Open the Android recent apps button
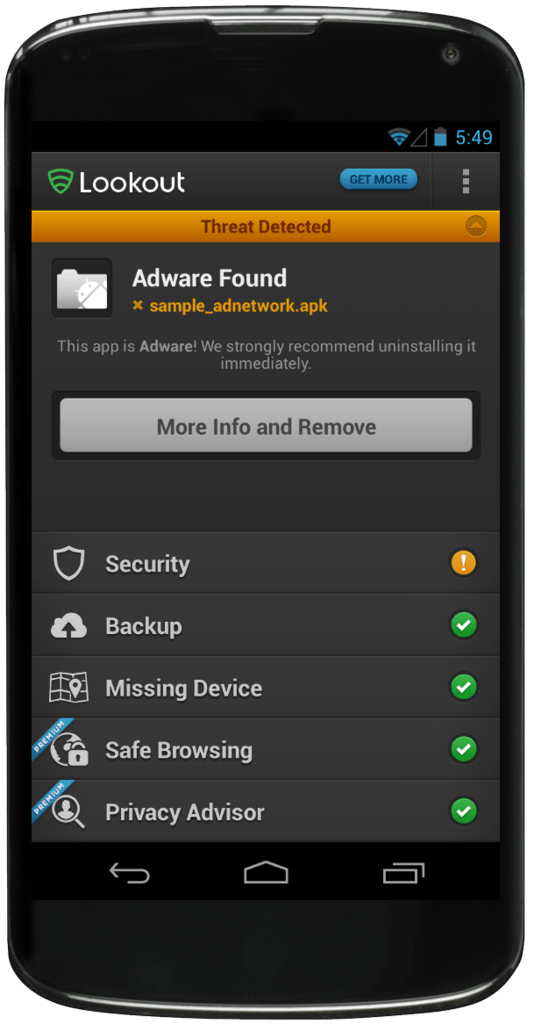This screenshot has height=1024, width=534. pos(403,872)
